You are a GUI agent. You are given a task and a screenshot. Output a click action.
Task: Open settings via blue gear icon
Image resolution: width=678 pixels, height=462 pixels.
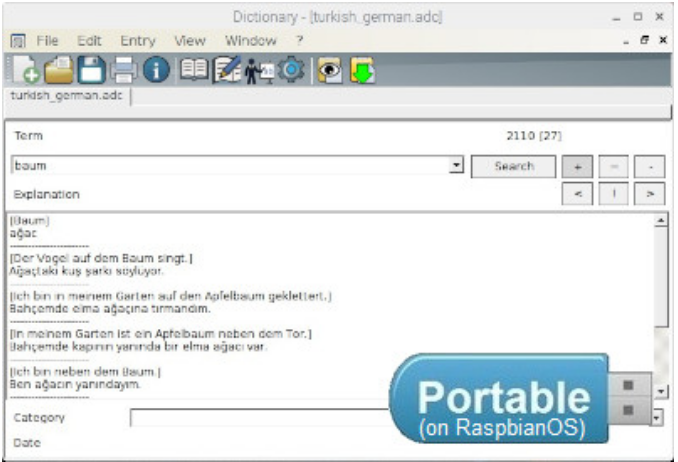pyautogui.click(x=291, y=70)
